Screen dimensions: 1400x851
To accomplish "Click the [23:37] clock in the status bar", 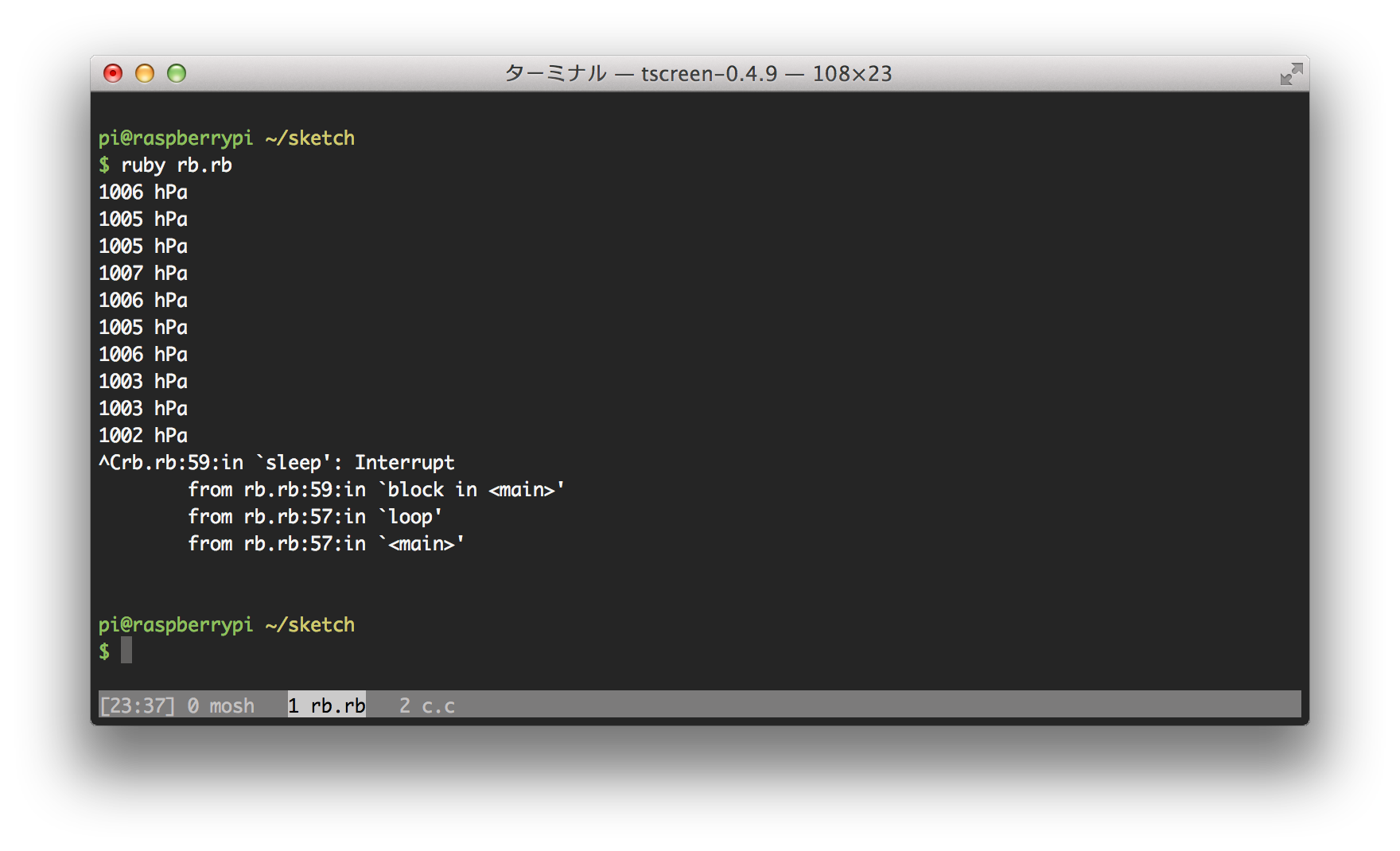I will coord(137,705).
